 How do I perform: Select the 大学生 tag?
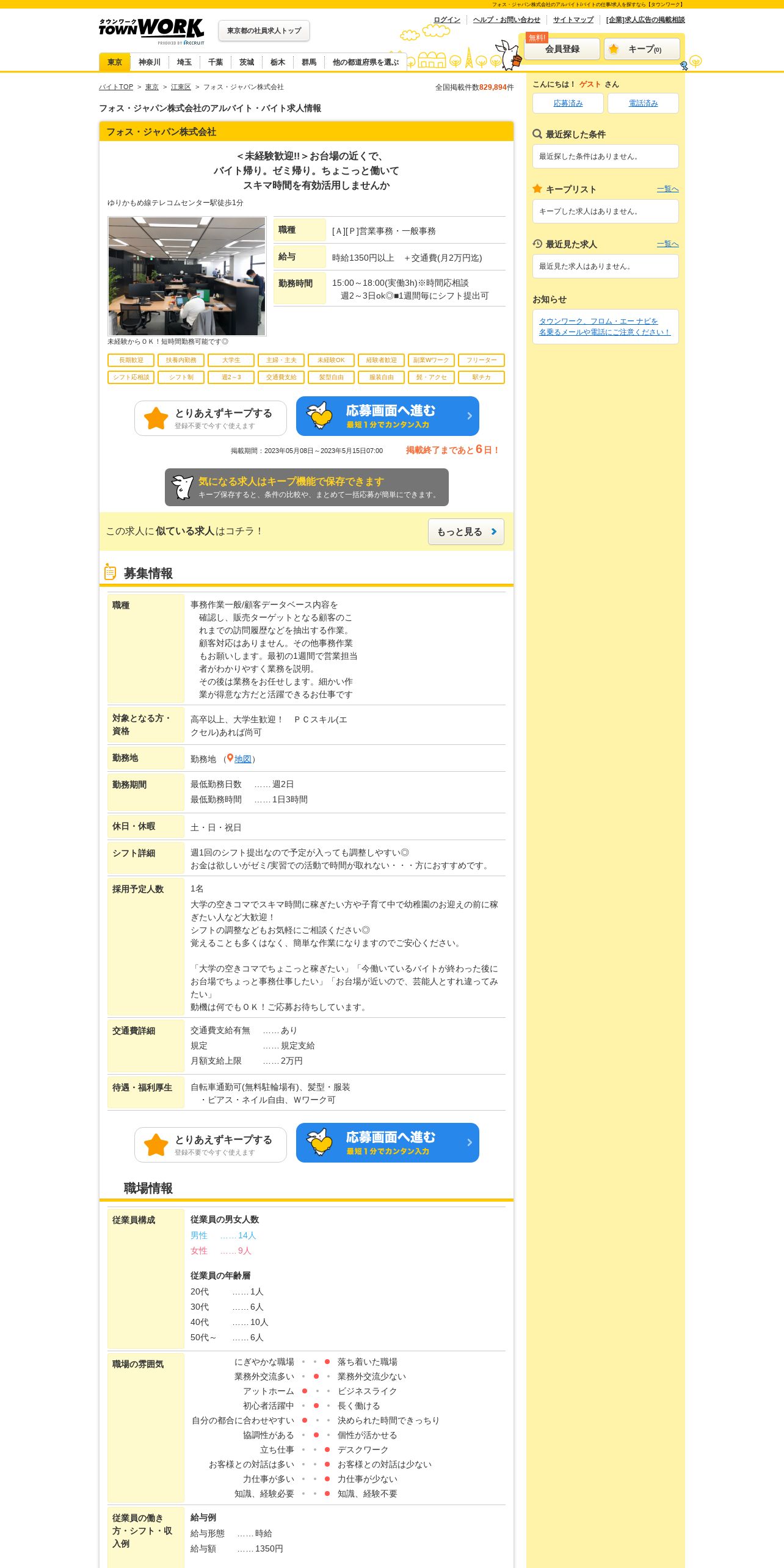pos(231,360)
